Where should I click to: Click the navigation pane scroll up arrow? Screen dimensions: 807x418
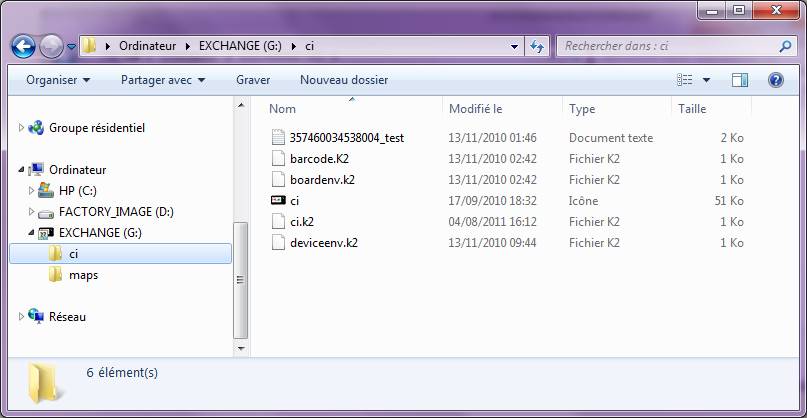tap(240, 106)
